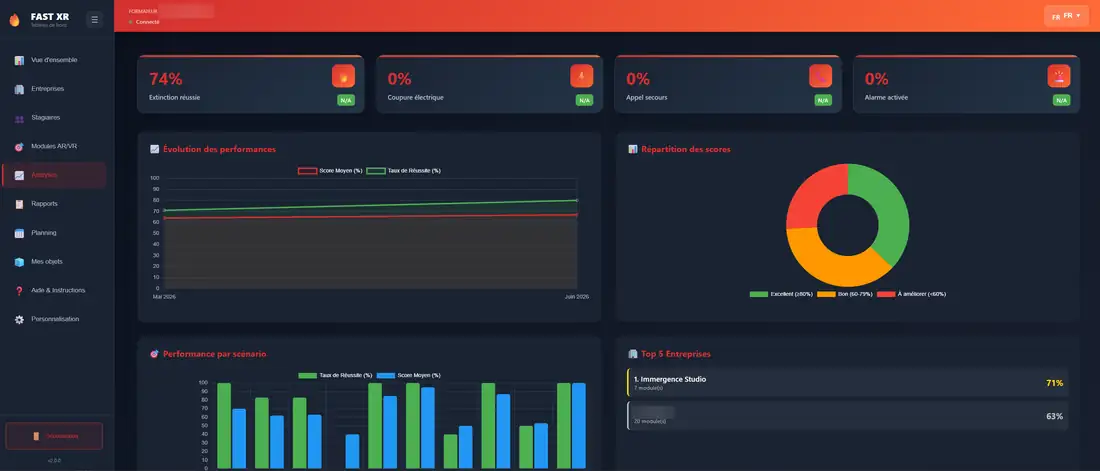Click the phone icon on Appel secours card
The height and width of the screenshot is (471, 1100).
tap(820, 76)
